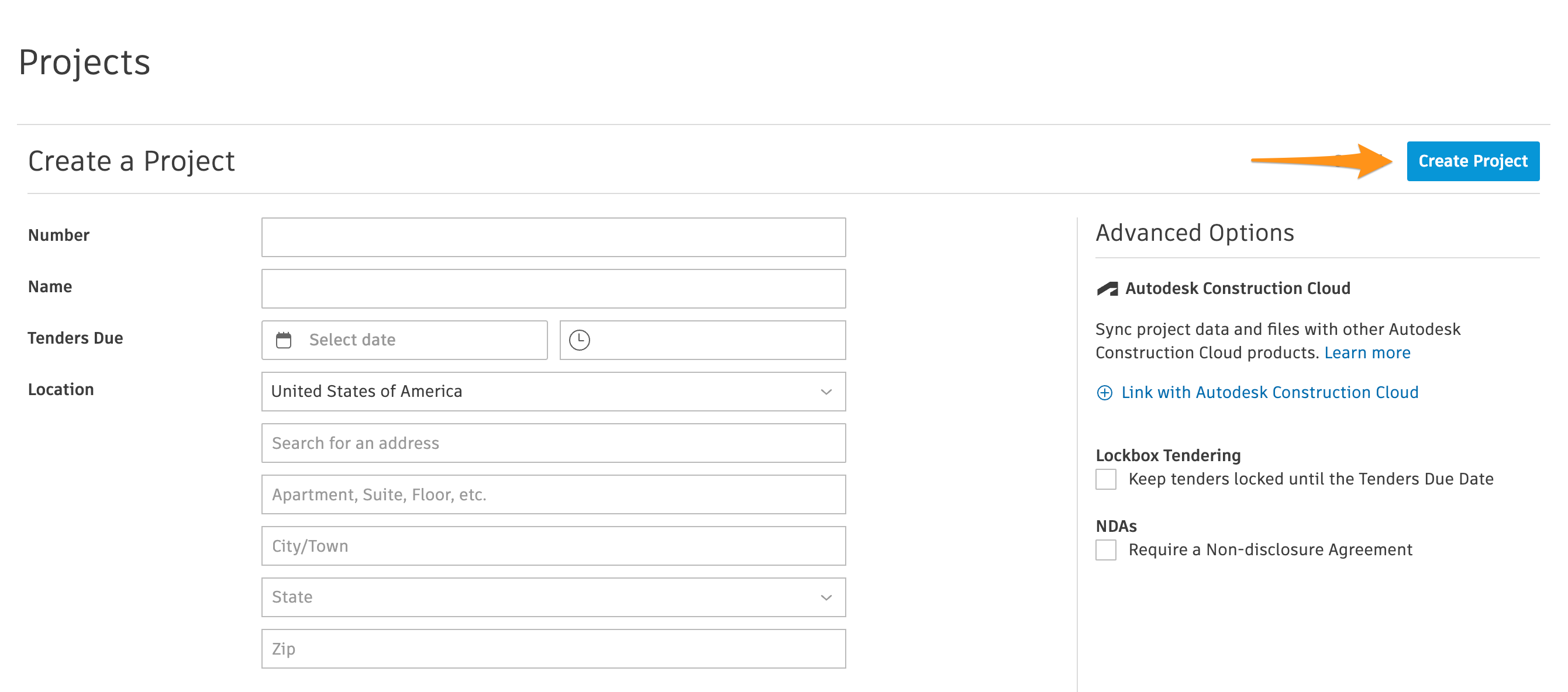Image resolution: width=1568 pixels, height=692 pixels.
Task: Click the Autodesk Construction Cloud logo icon
Action: [1107, 289]
